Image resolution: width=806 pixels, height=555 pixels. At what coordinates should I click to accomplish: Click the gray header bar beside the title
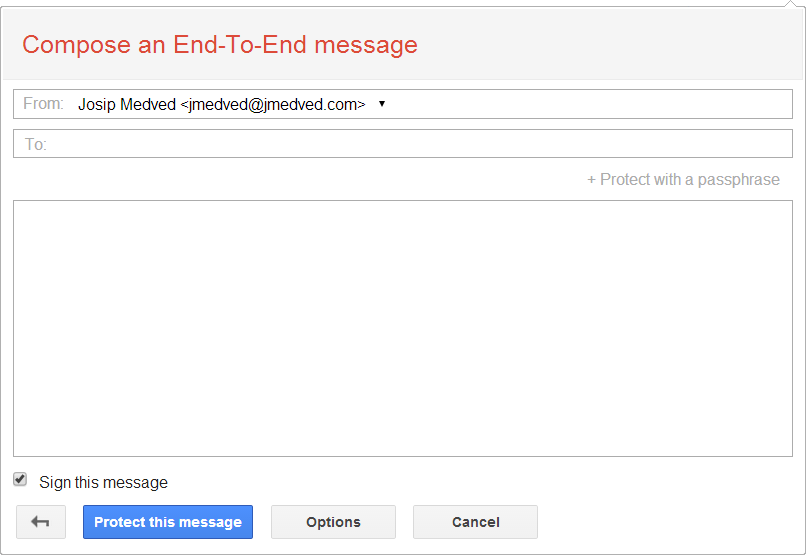coord(620,45)
